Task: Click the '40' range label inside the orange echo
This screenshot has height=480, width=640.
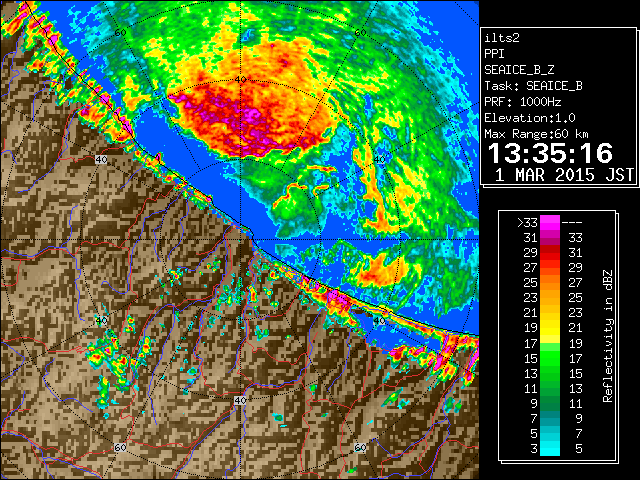Action: 241,79
